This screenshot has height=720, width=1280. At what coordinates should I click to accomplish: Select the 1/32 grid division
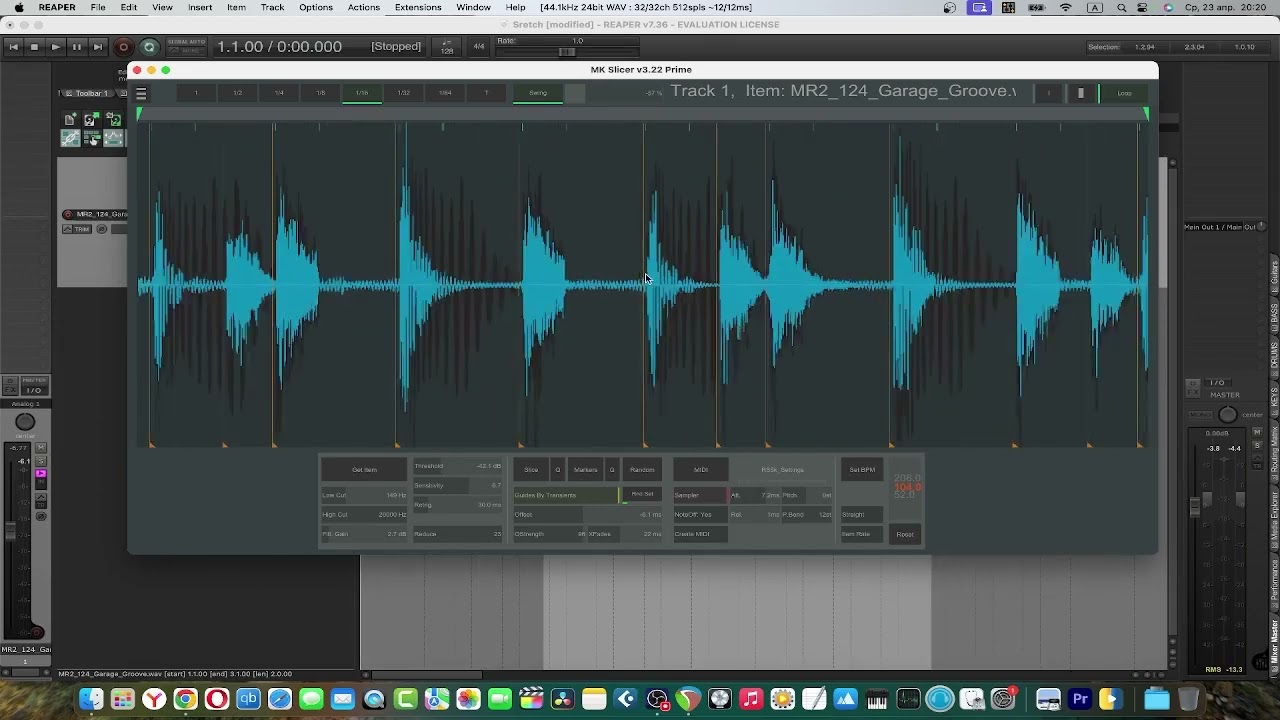403,93
